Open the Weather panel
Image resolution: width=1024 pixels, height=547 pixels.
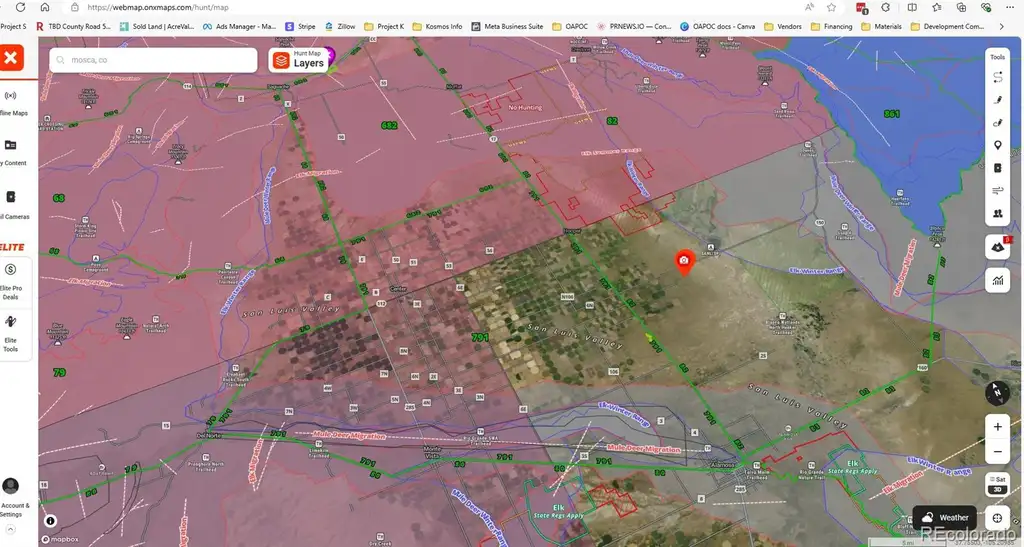944,518
